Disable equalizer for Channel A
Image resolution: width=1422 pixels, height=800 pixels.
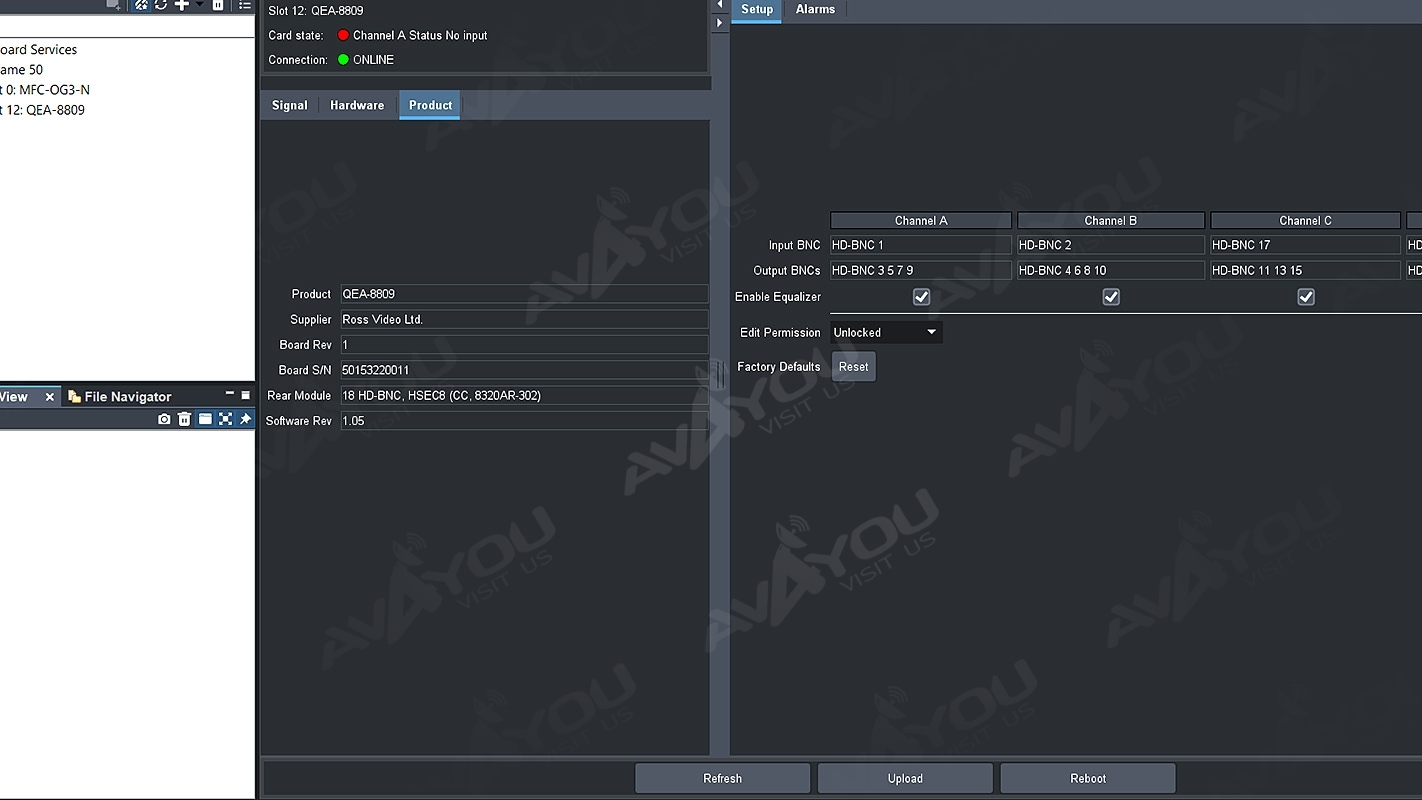point(921,297)
